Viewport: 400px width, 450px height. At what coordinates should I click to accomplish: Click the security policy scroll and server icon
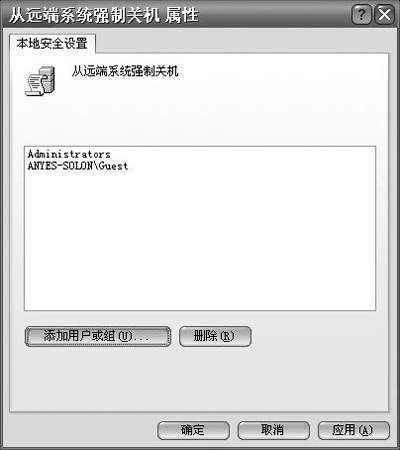point(40,81)
